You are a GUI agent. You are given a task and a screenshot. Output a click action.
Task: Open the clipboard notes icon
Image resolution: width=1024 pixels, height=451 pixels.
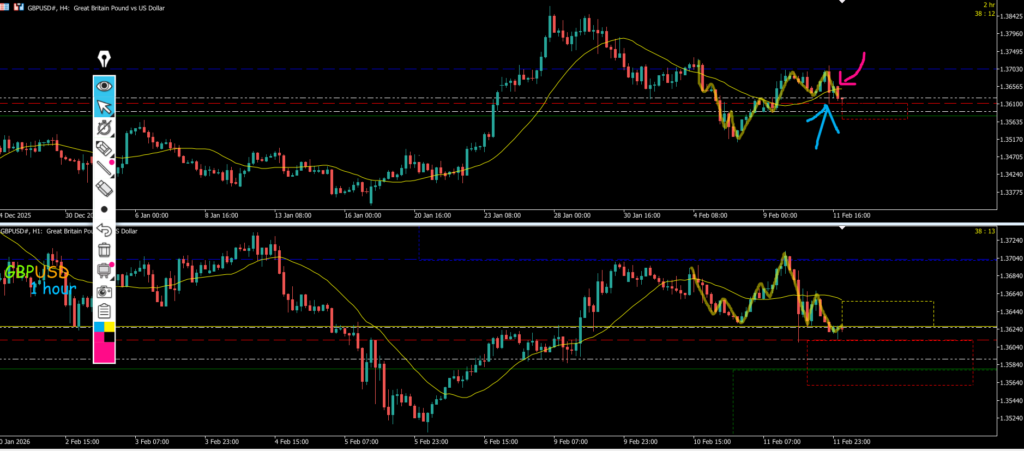point(104,311)
